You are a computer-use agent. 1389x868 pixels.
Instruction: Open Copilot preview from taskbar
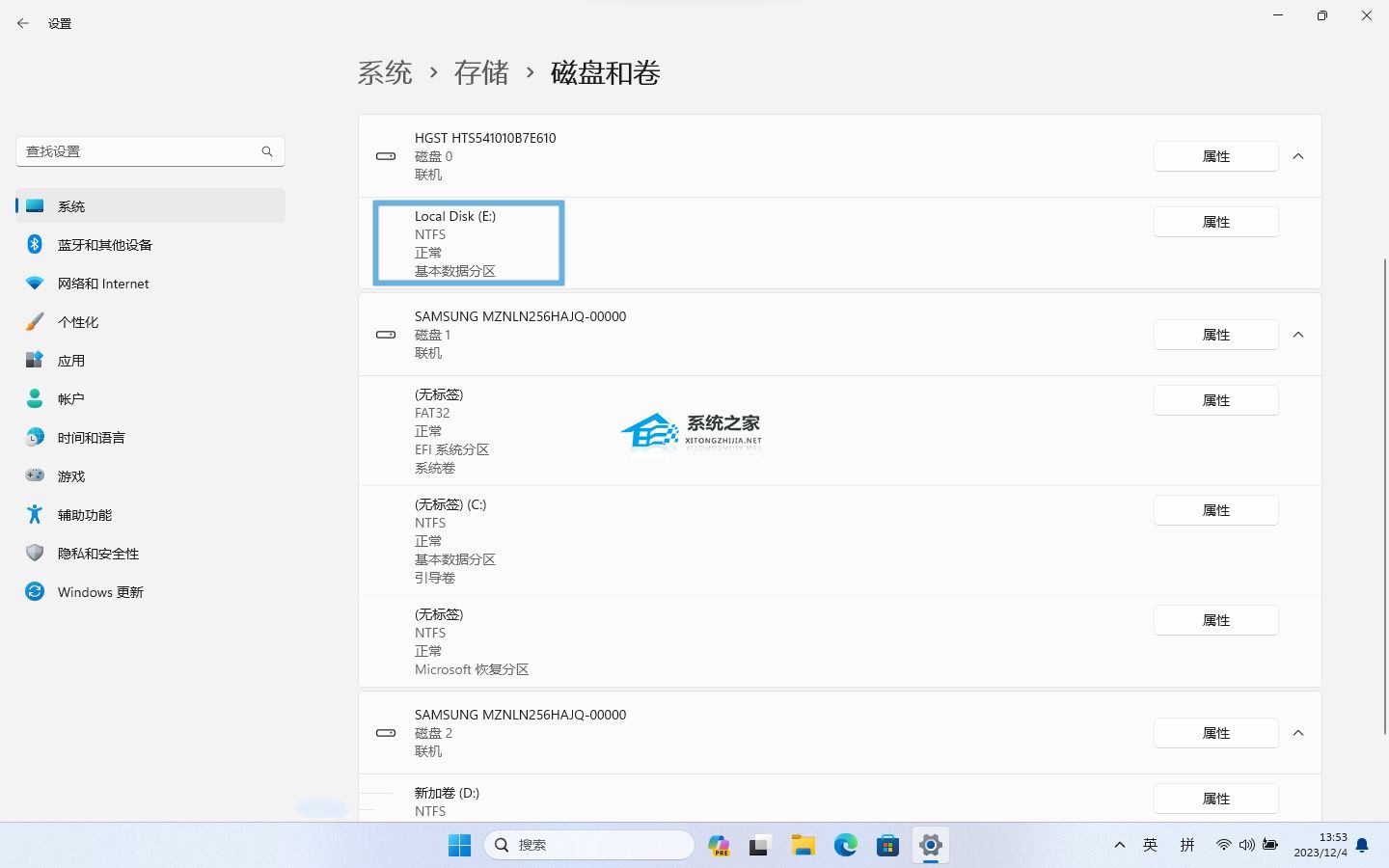click(x=719, y=846)
